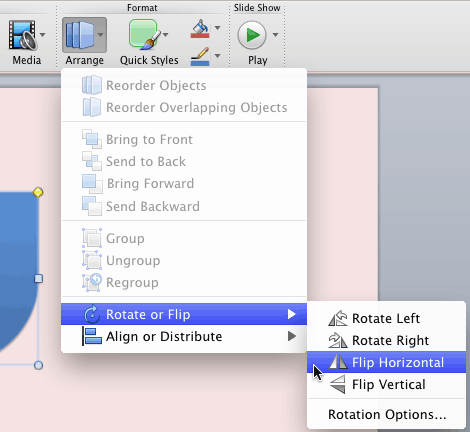Screen dimensions: 470x432
Task: Open the Quick Styles gallery icon
Action: [144, 35]
